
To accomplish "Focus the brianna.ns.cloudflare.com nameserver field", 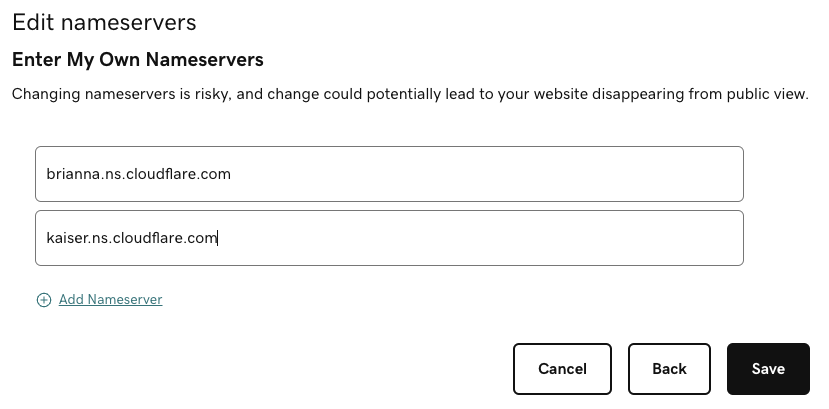I will click(x=389, y=174).
